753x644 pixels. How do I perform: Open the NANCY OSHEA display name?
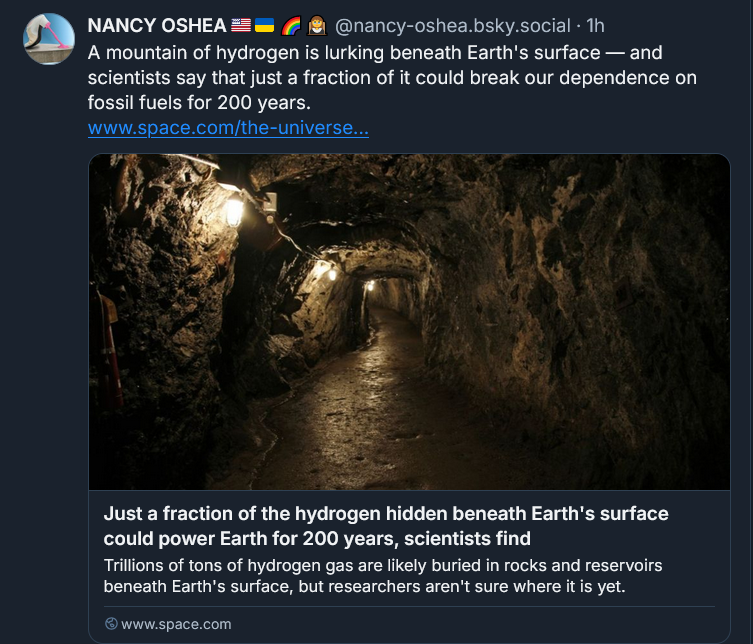157,25
